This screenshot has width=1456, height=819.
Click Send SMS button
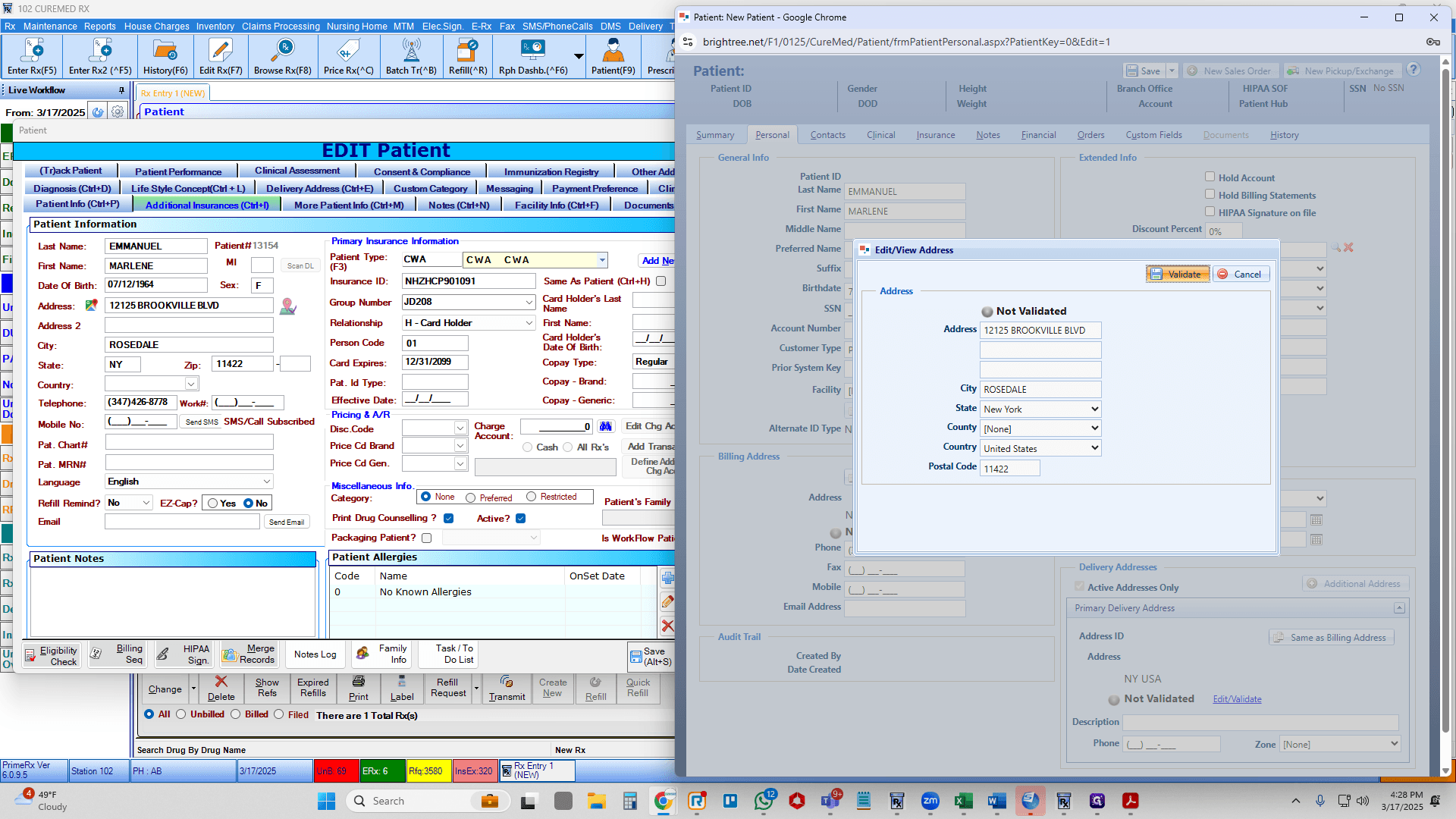pyautogui.click(x=201, y=422)
